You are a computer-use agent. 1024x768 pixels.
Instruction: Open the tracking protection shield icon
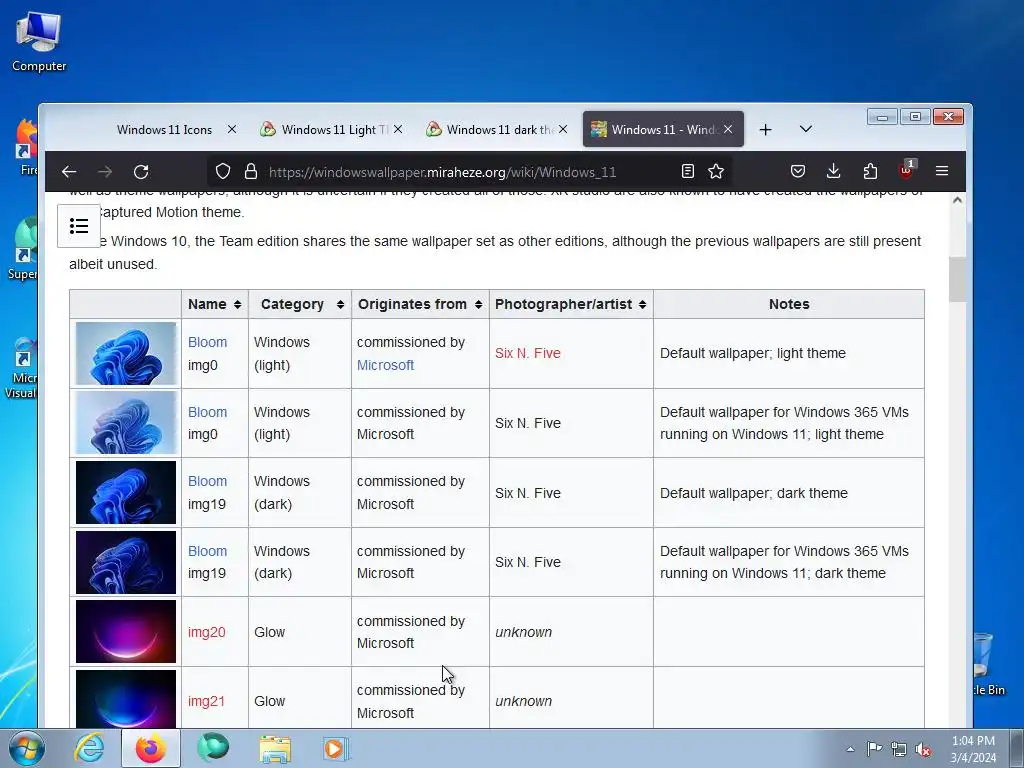point(223,172)
